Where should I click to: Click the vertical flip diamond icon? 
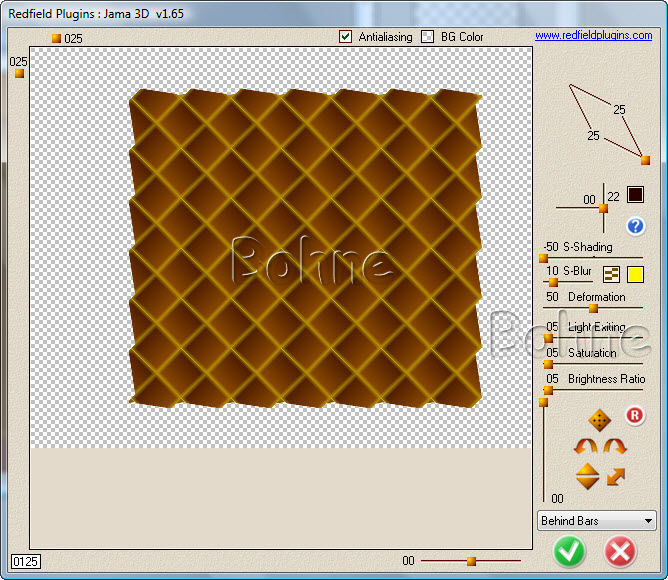[x=588, y=476]
